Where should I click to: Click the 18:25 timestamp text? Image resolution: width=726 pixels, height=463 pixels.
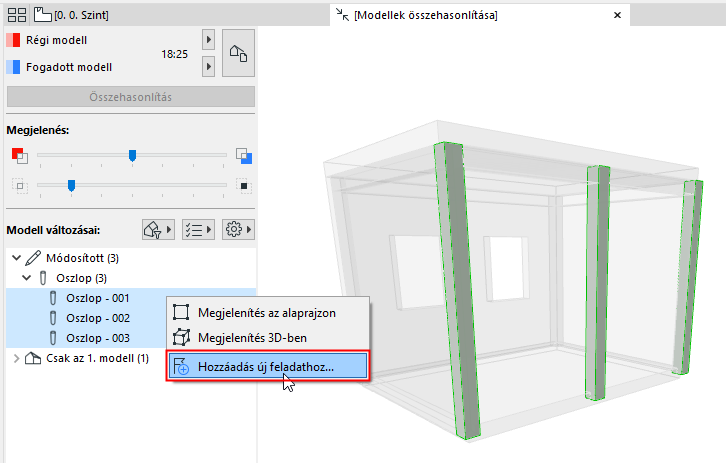click(x=175, y=54)
